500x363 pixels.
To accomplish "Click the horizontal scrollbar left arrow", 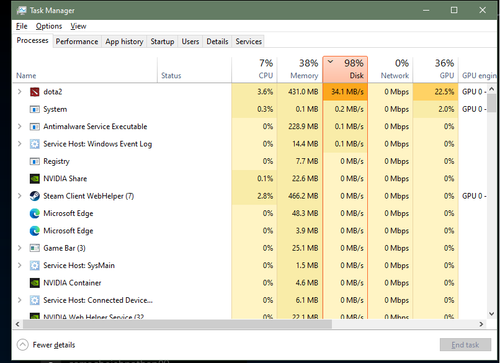I will (x=18, y=324).
